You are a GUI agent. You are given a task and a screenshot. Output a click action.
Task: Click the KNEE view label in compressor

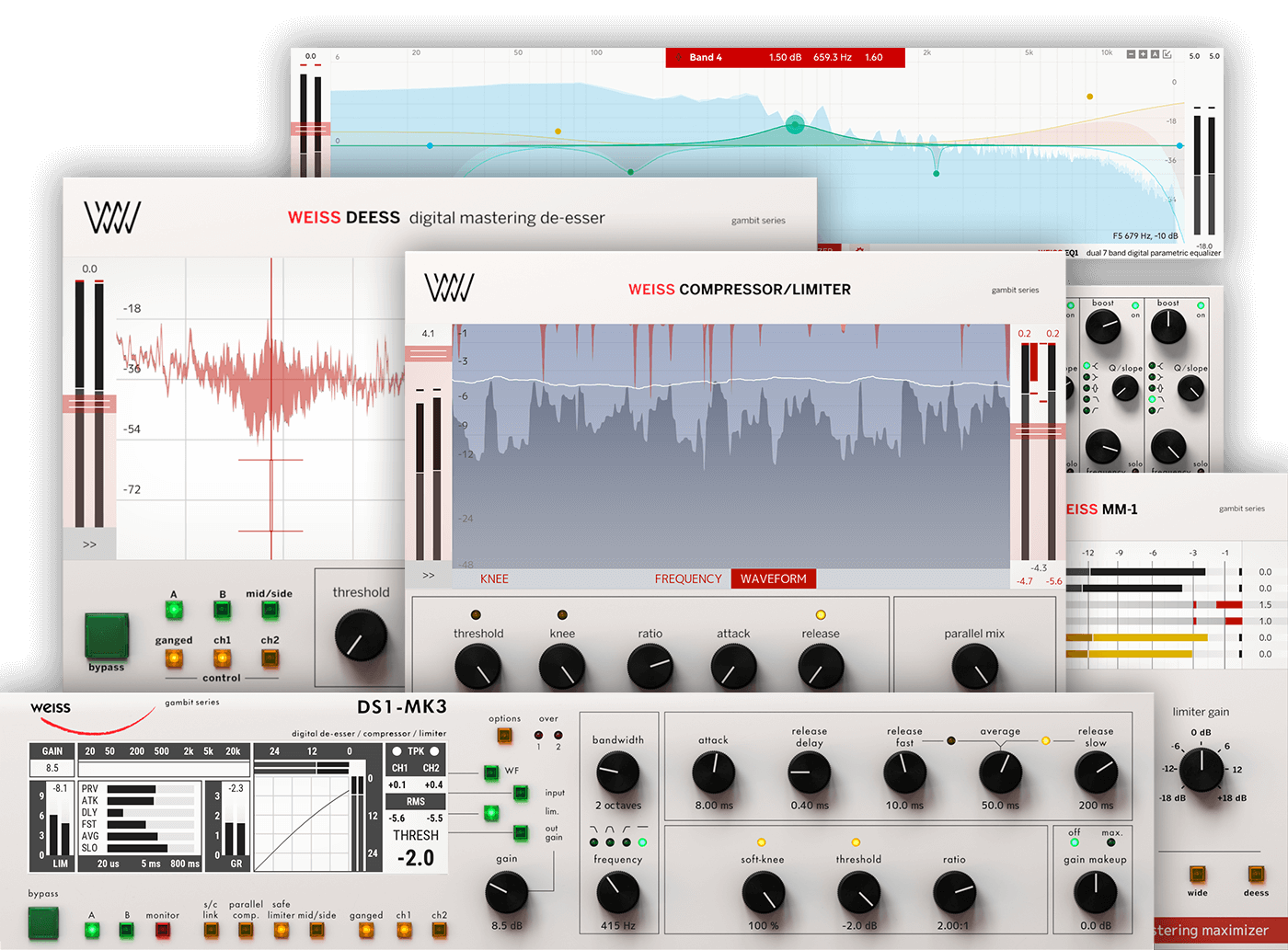click(x=494, y=578)
